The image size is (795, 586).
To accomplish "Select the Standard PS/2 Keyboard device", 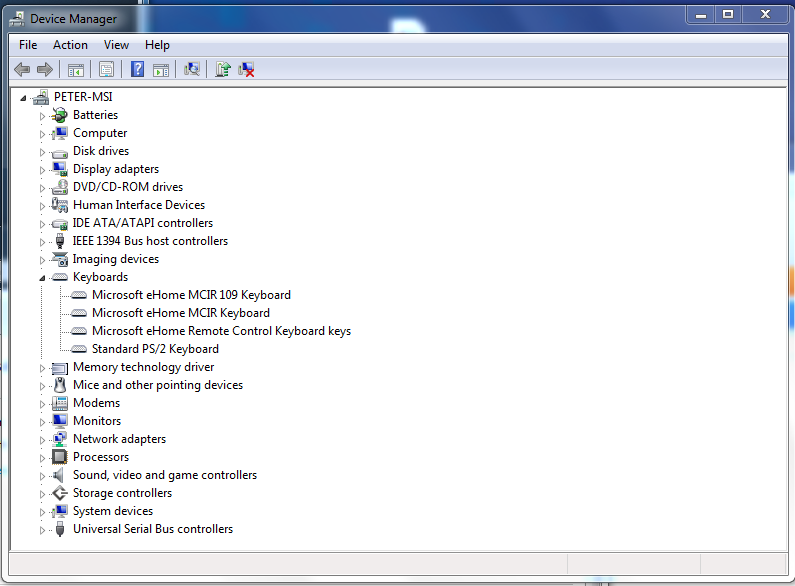I will click(x=155, y=349).
